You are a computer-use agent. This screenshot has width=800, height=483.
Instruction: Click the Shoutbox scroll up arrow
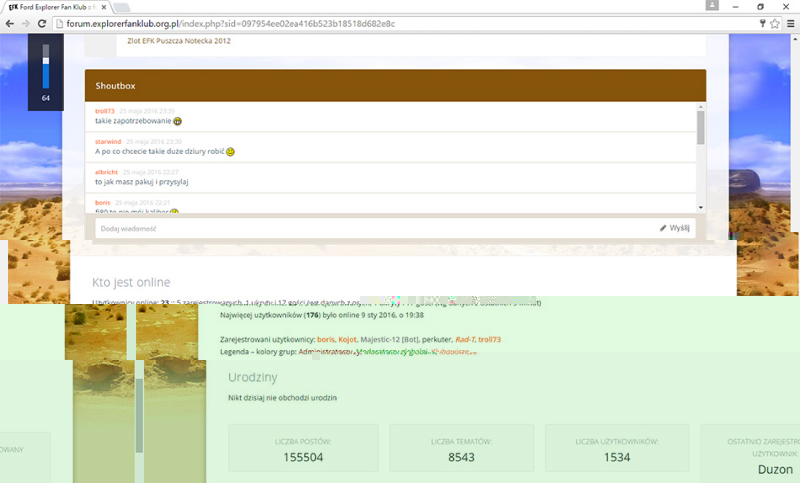[x=701, y=107]
